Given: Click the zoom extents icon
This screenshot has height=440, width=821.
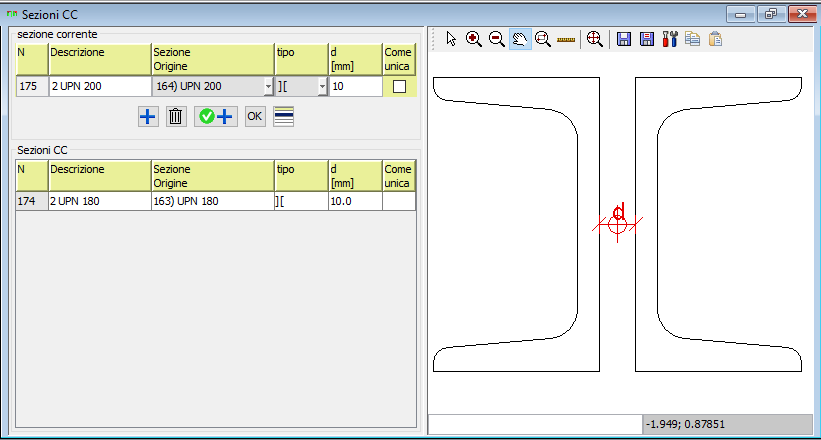Looking at the screenshot, I should (594, 39).
